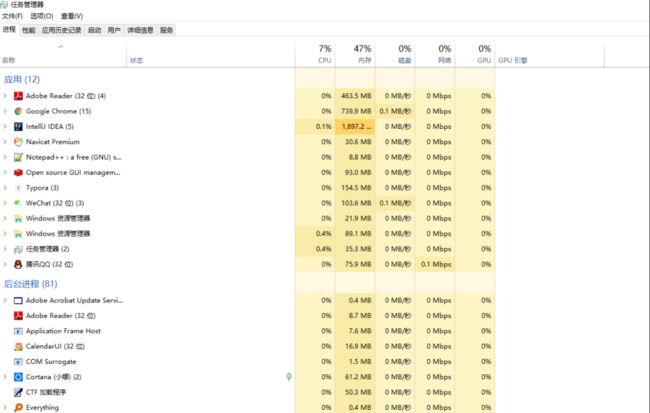Viewport: 650px width, 413px height.
Task: Expand the Adobe Acrobat Update Service row
Action: pos(5,301)
